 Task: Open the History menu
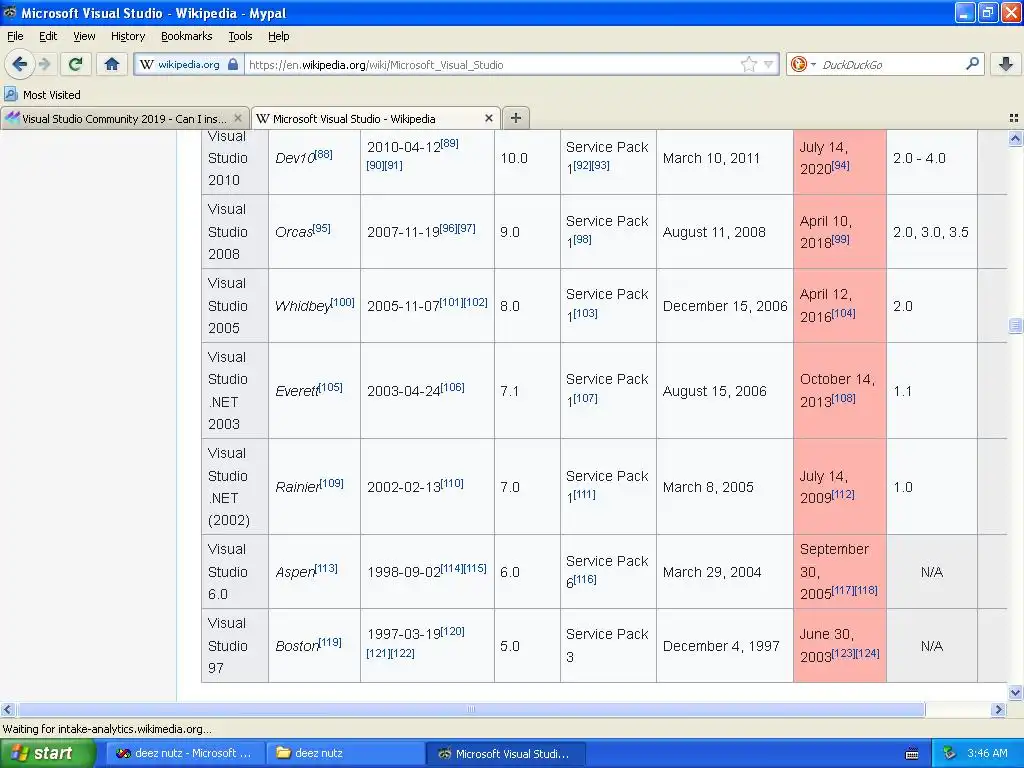[x=127, y=36]
